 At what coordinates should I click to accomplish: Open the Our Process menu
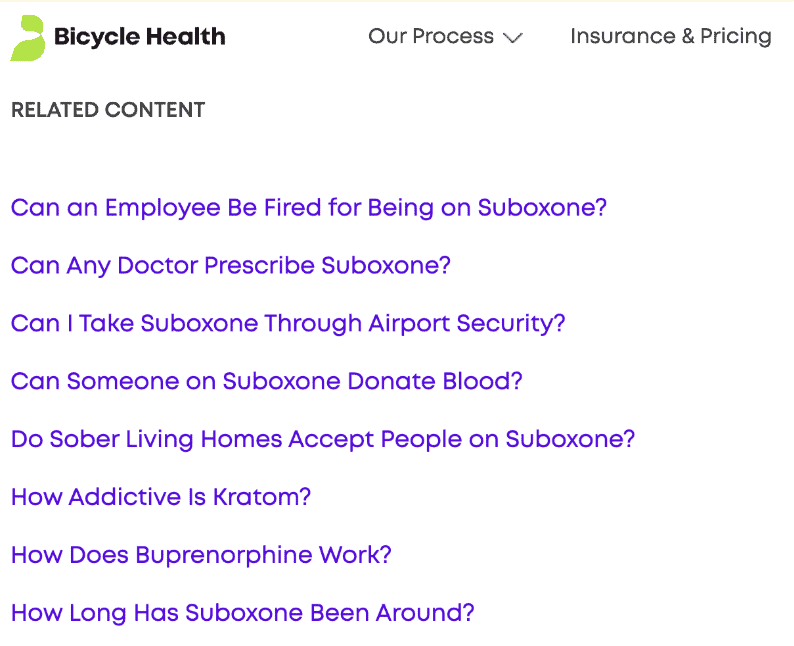tap(445, 36)
